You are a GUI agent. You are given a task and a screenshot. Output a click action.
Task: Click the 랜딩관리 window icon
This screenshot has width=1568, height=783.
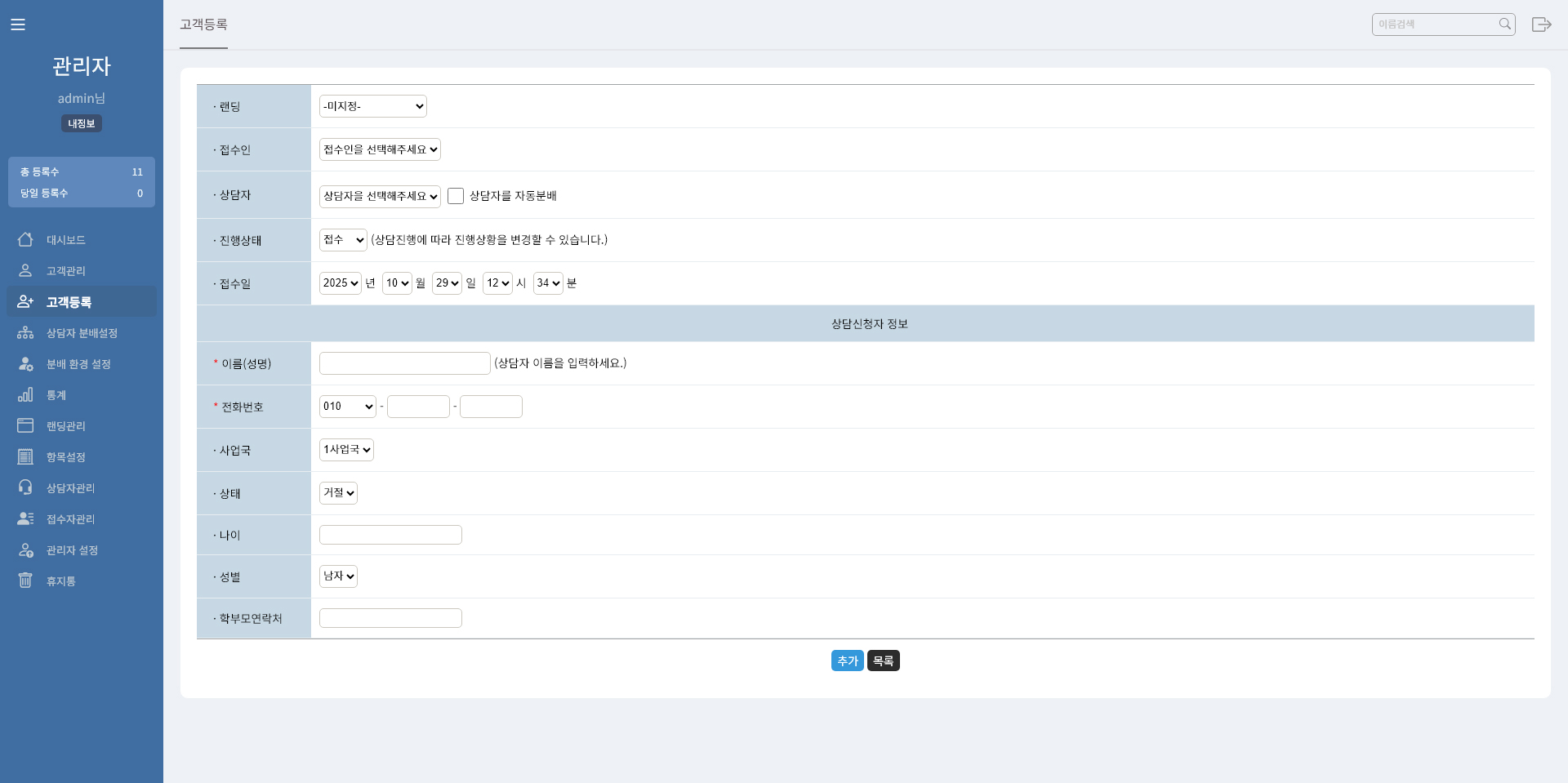25,425
